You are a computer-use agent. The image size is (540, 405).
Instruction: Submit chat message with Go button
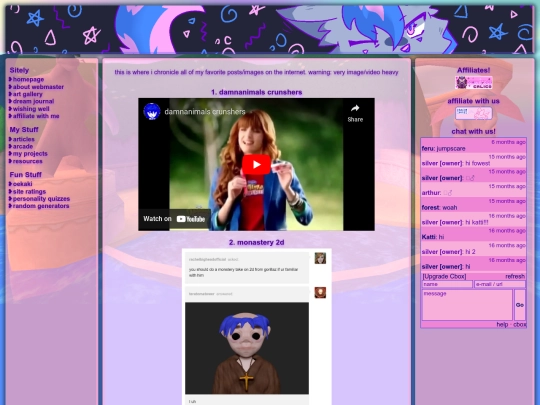click(x=520, y=305)
